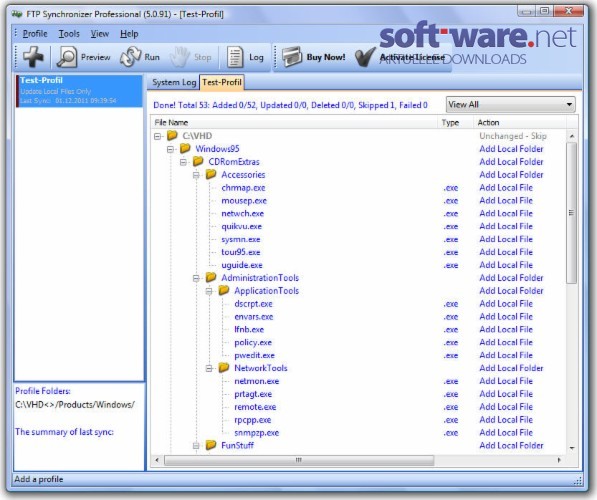Image resolution: width=597 pixels, height=500 pixels.
Task: Click the Windows95 folder icon
Action: [185, 148]
